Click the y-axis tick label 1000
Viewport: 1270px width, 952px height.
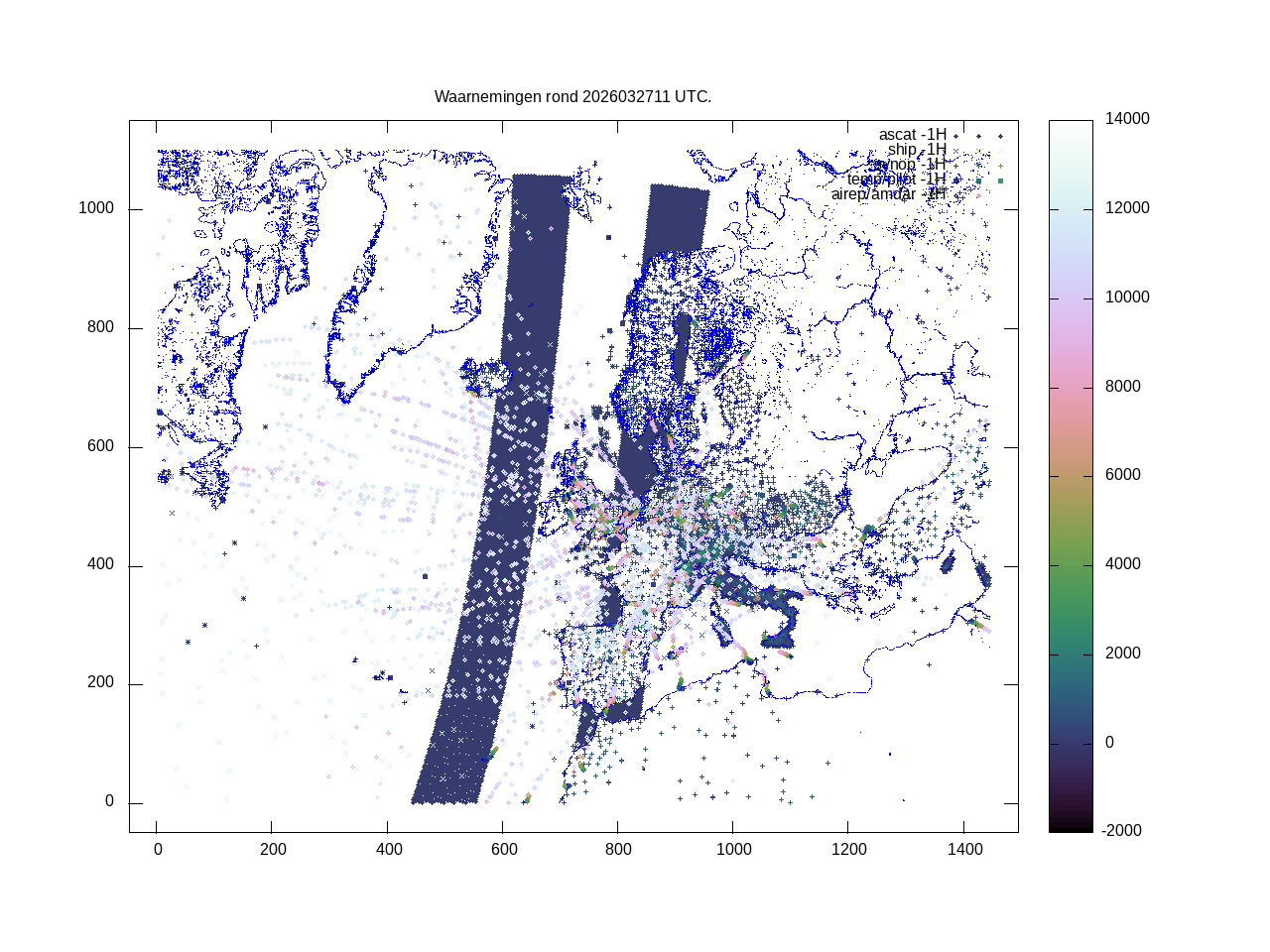pos(96,208)
